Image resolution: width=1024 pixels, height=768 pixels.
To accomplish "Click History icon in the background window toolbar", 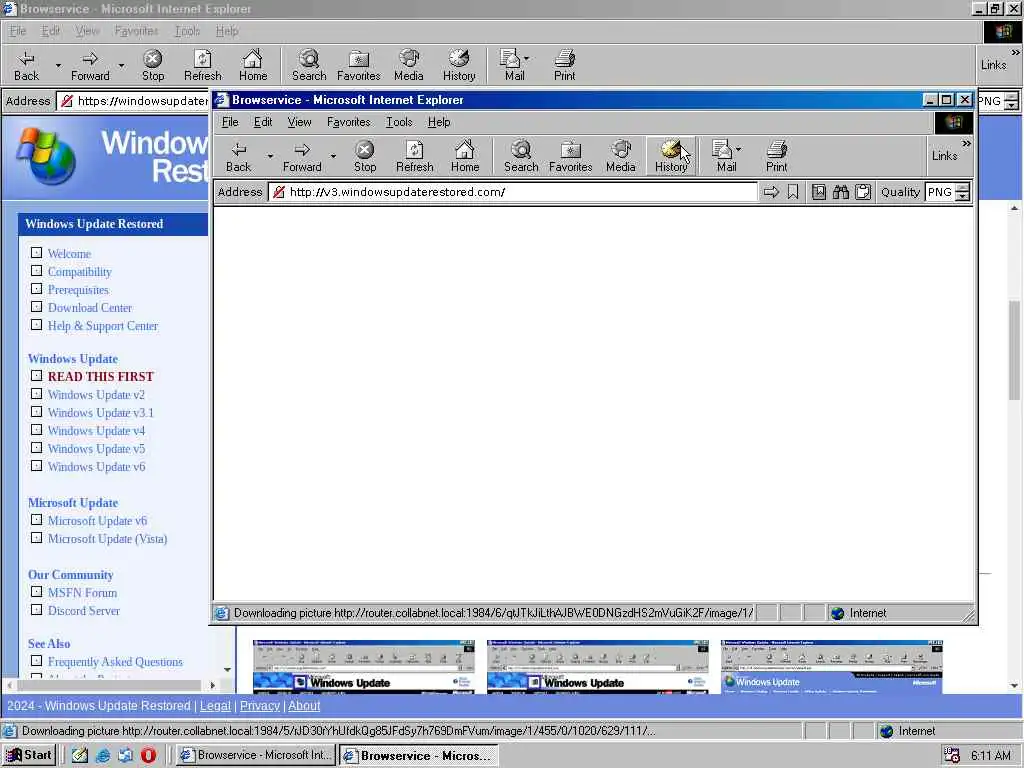I will 459,65.
